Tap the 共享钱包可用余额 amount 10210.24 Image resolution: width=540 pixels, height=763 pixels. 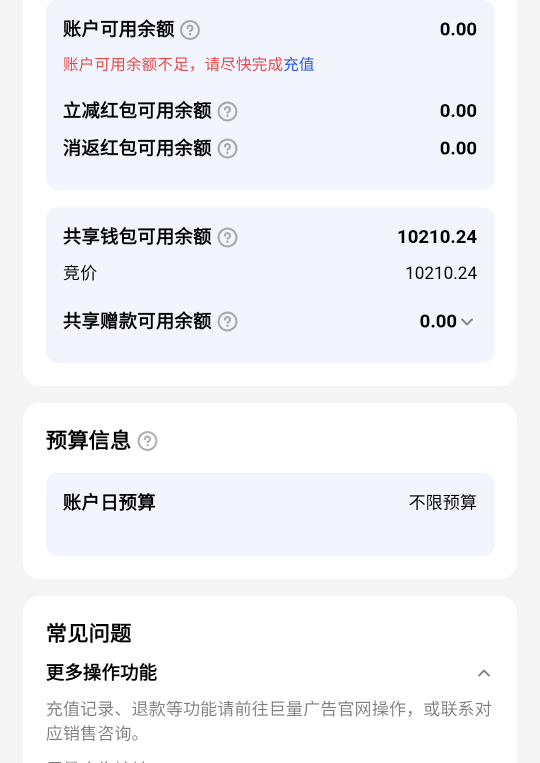click(x=437, y=237)
